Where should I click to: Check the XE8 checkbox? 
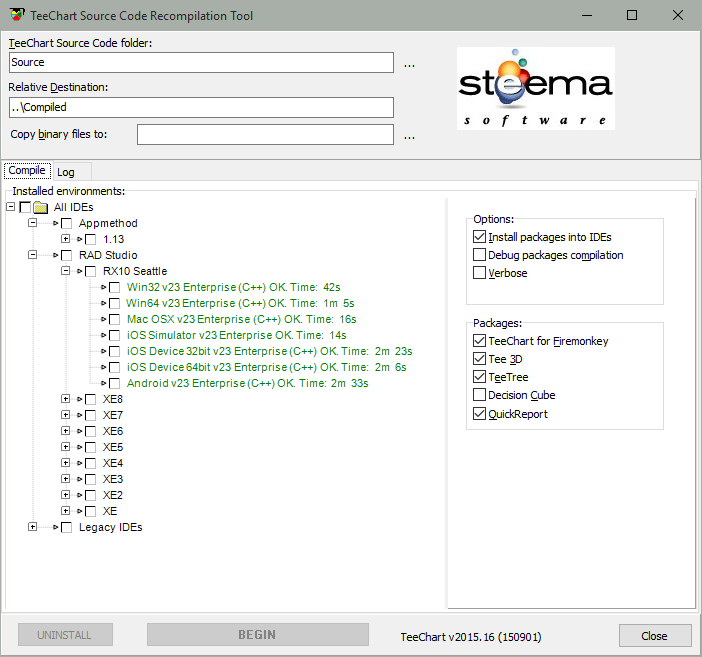pyautogui.click(x=90, y=399)
